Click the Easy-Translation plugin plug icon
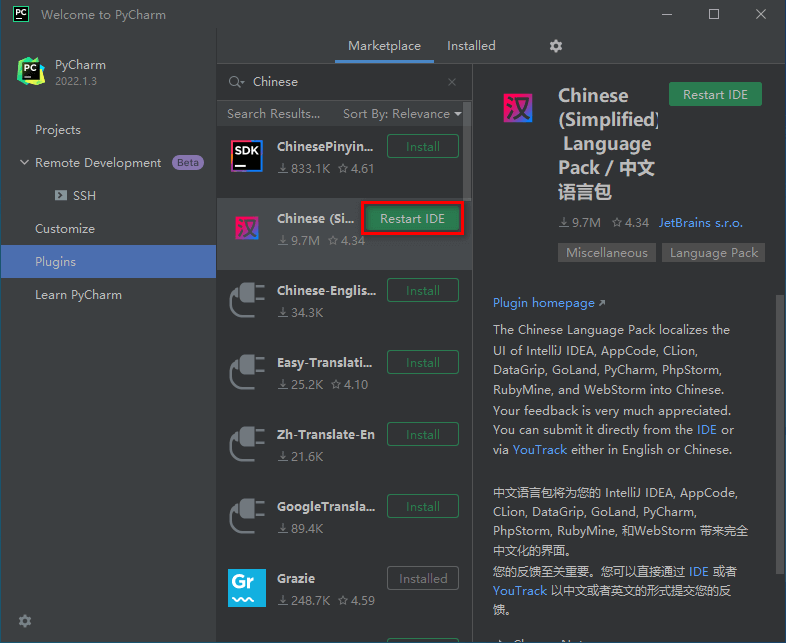The height and width of the screenshot is (643, 786). 247,372
